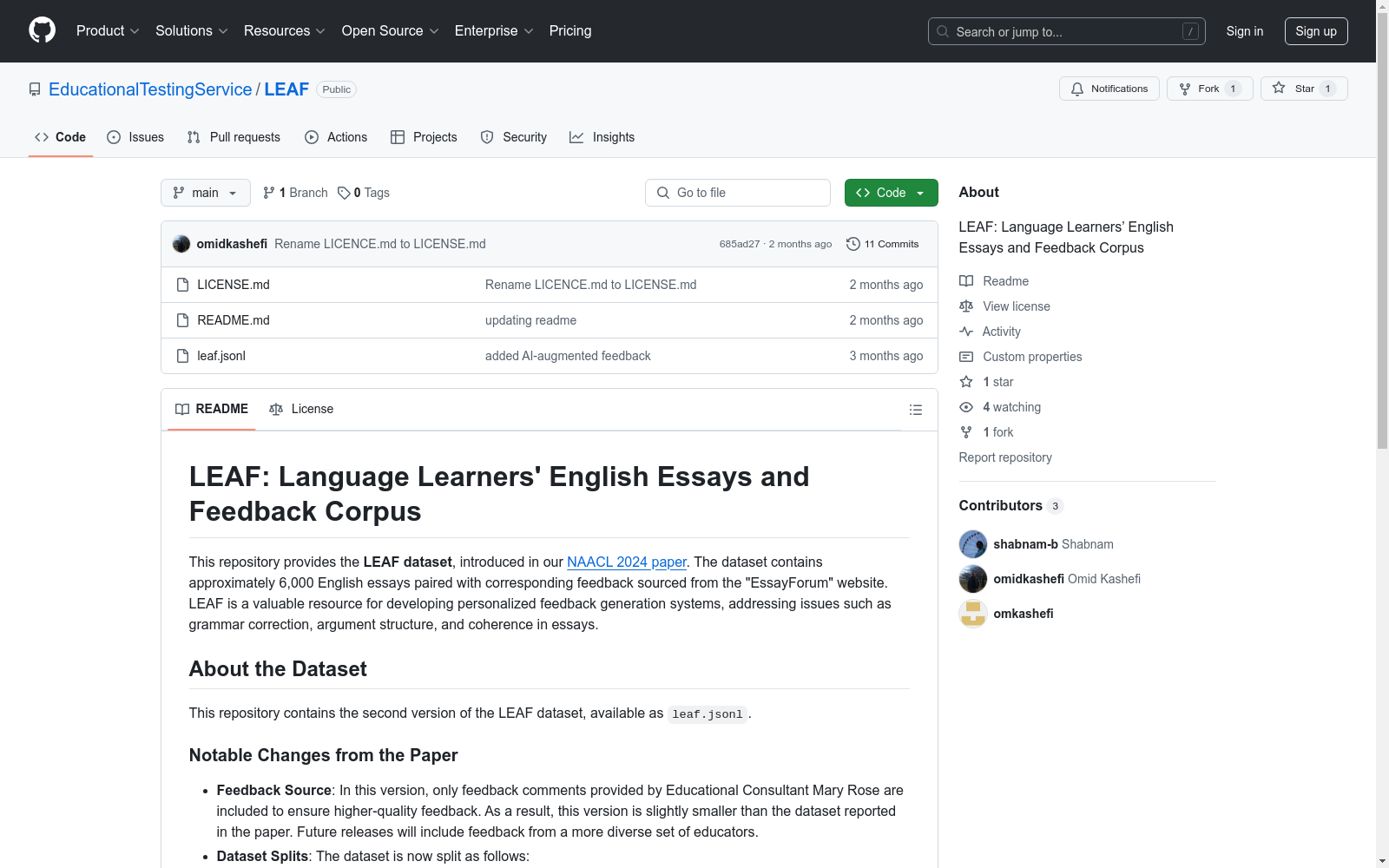This screenshot has width=1389, height=868.
Task: Open the Pricing page
Action: tap(570, 31)
